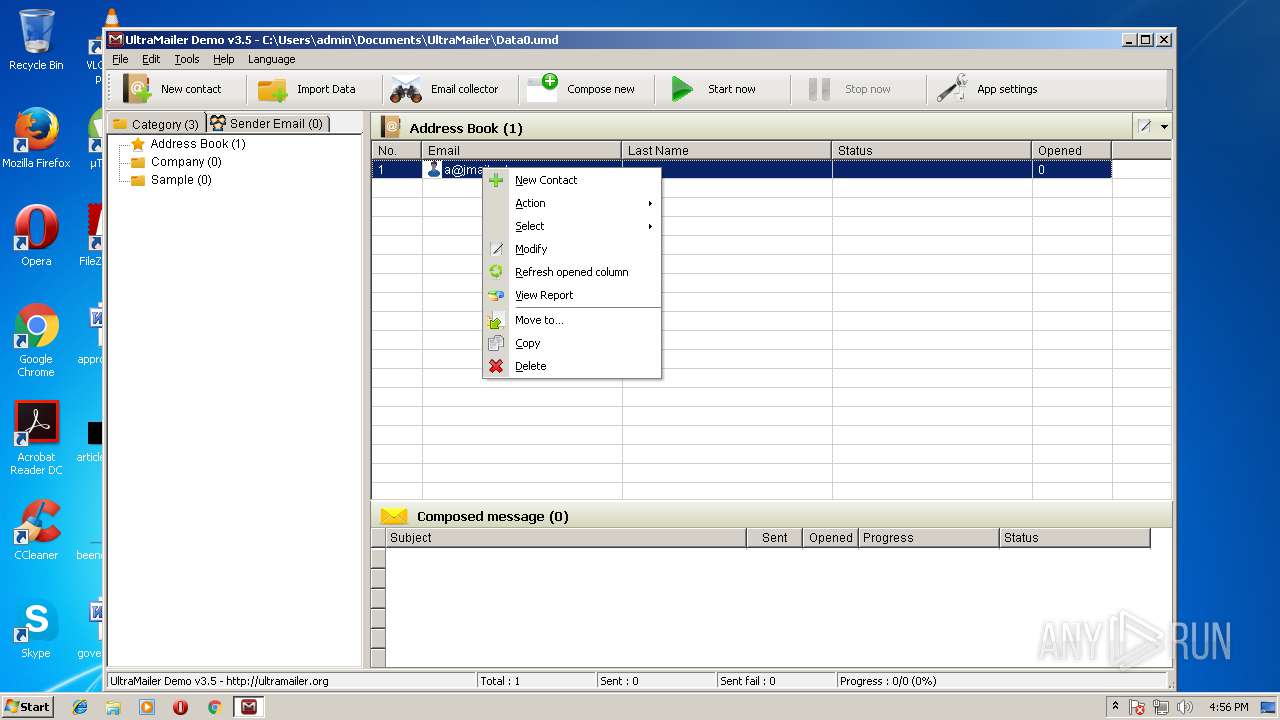Screen dimensions: 1280x720
Task: Choose Refresh opened column
Action: [x=571, y=272]
